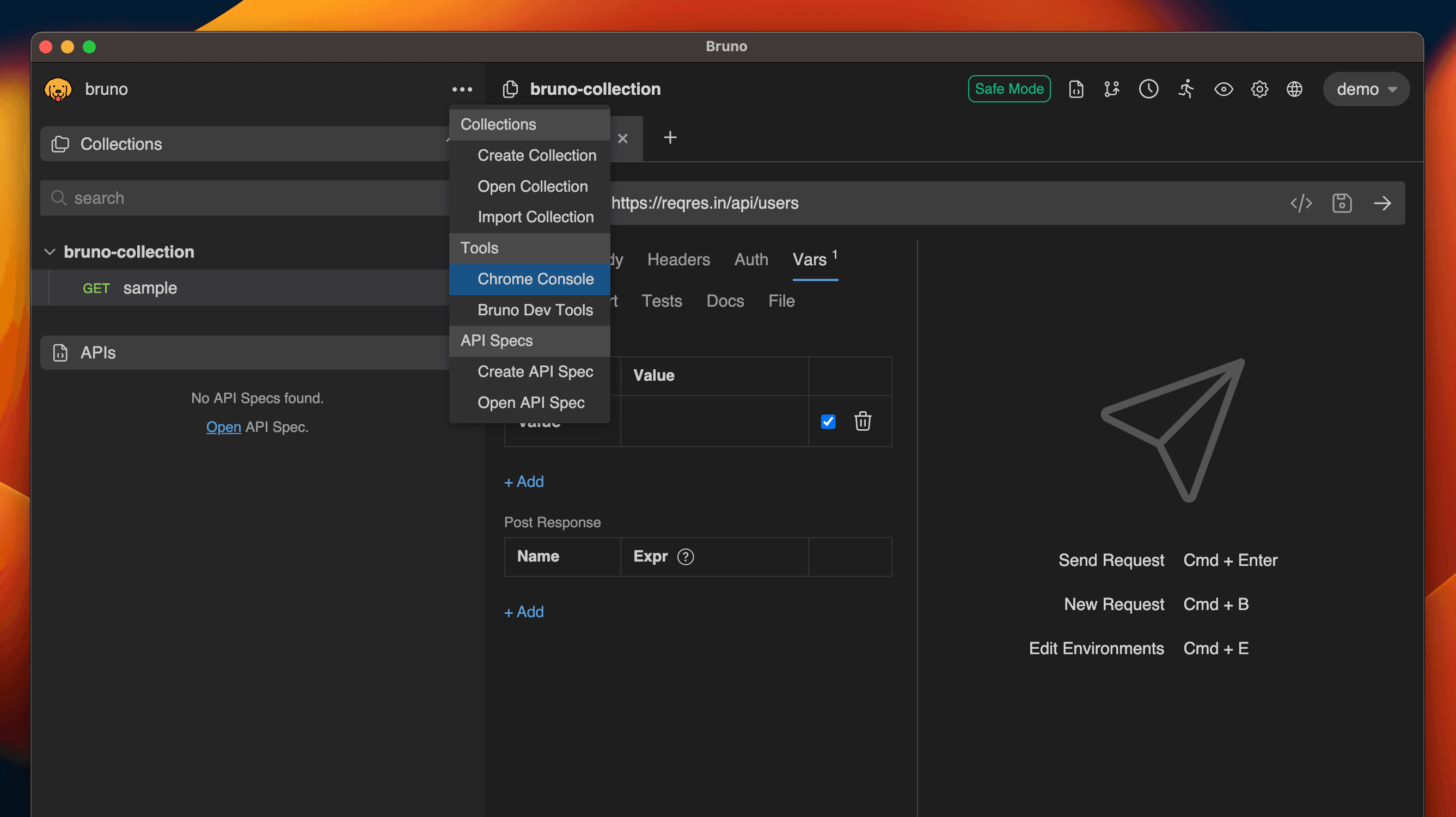
Task: Click the generate code icon
Action: pos(1301,203)
